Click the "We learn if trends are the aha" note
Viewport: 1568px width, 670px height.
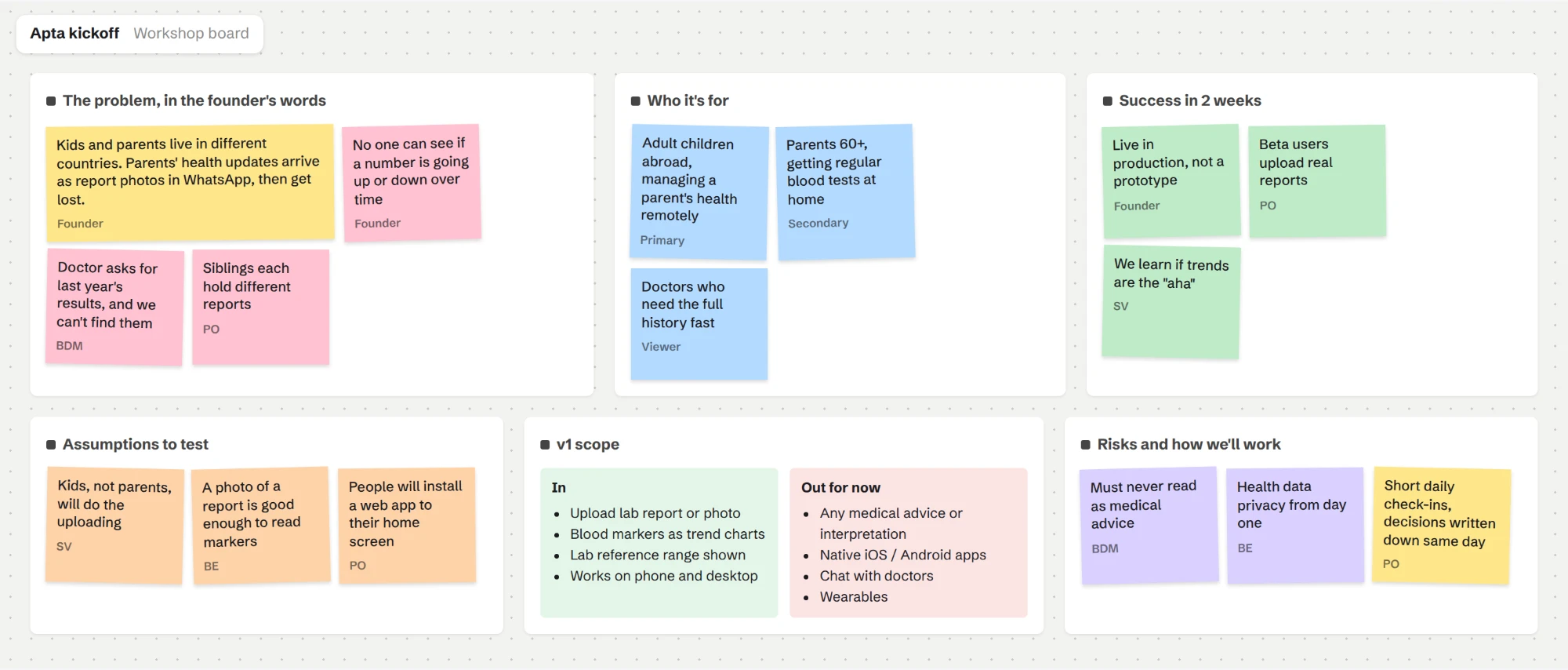[x=1171, y=302]
